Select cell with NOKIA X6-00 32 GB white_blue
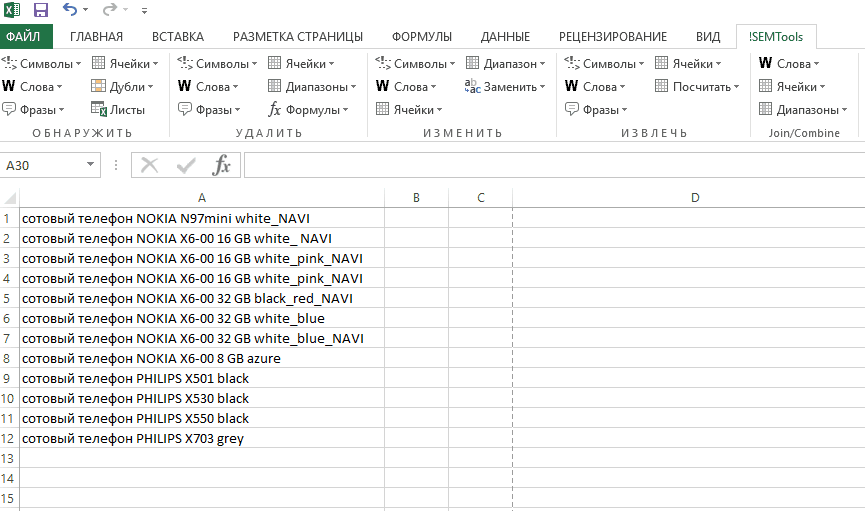Viewport: 865px width, 511px height. pos(202,318)
